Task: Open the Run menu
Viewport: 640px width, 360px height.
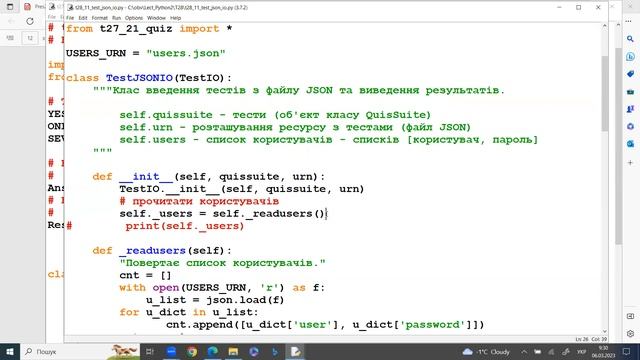Action: (116, 18)
